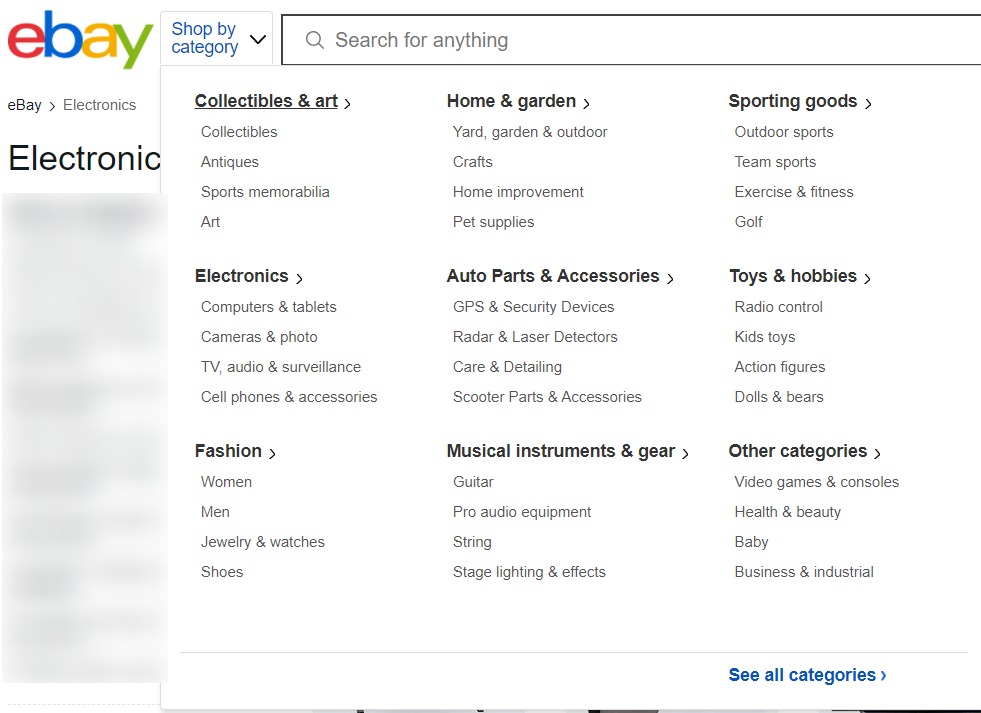Browse GPS & Security Devices
The height and width of the screenshot is (713, 981).
pyautogui.click(x=534, y=307)
